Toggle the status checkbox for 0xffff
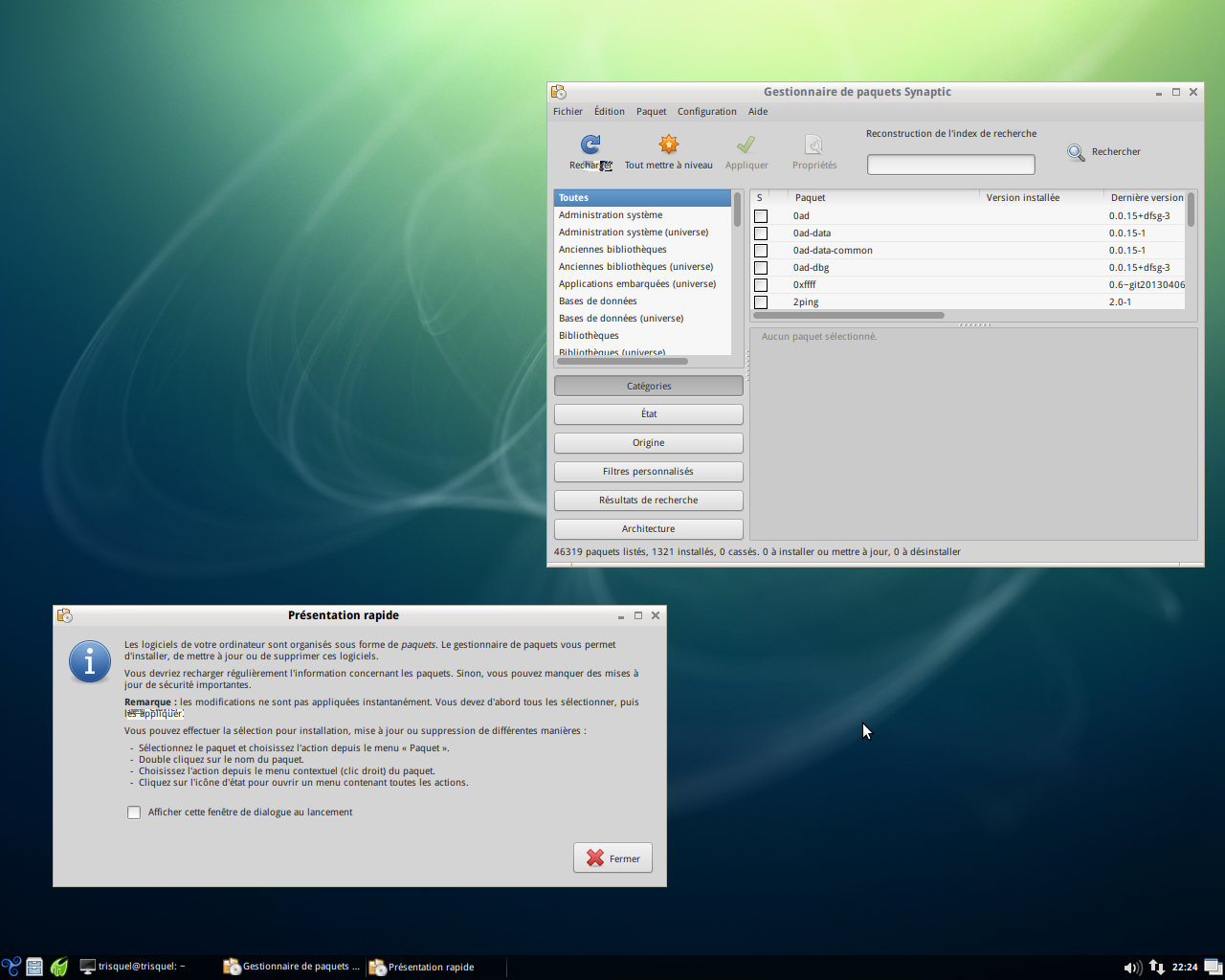This screenshot has height=980, width=1225. pos(761,285)
